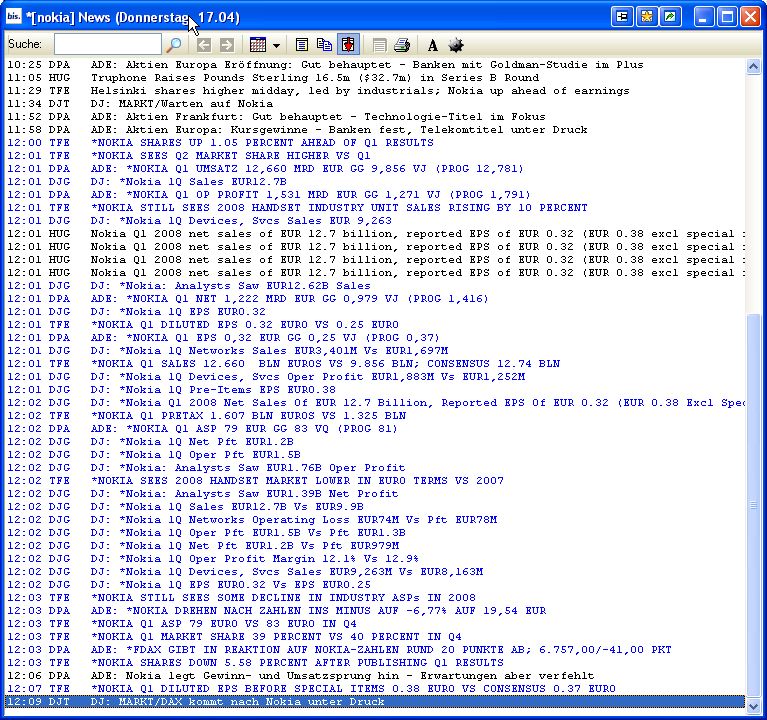The height and width of the screenshot is (720, 767).
Task: Select 'Analysts Saw EUR1.39B Net Profit' row
Action: point(376,494)
